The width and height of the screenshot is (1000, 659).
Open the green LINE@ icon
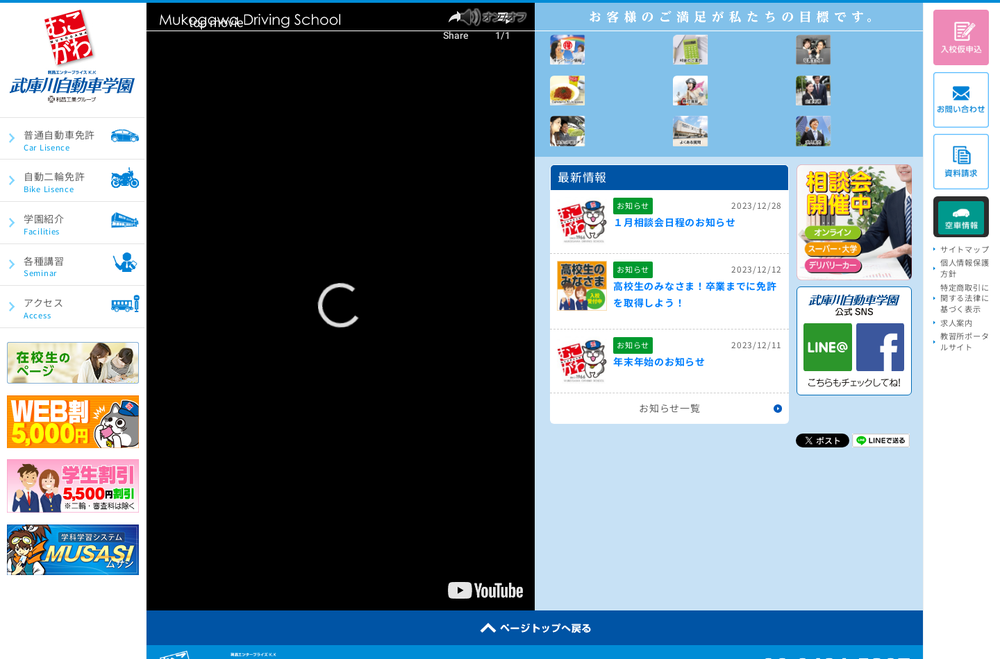tap(827, 347)
